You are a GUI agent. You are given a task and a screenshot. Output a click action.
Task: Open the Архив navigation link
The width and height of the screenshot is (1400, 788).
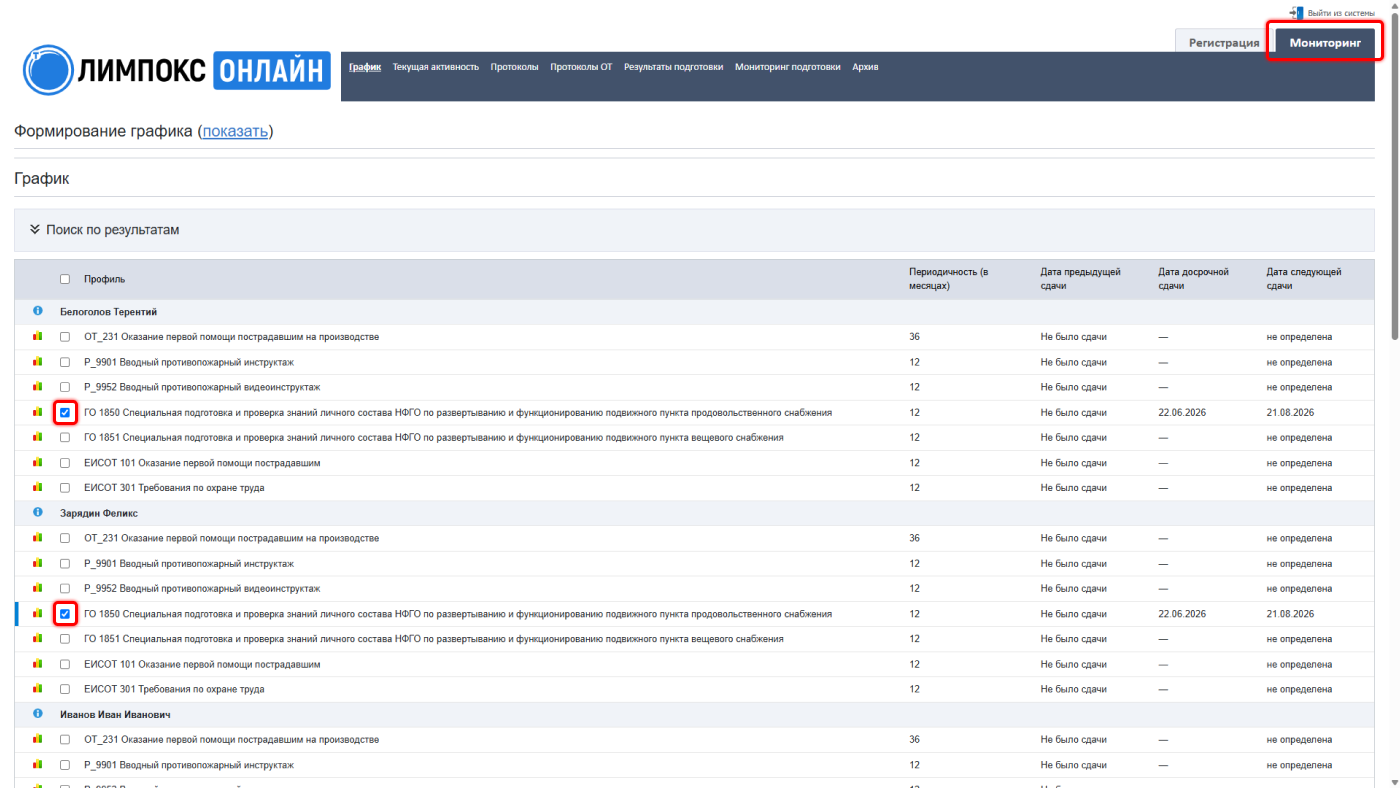click(865, 67)
